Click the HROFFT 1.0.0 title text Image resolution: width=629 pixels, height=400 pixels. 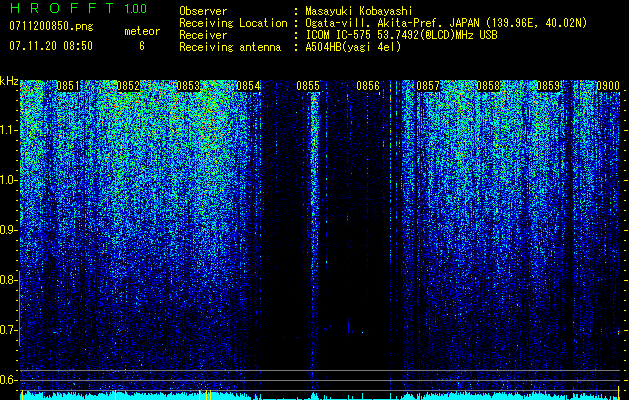click(x=78, y=8)
